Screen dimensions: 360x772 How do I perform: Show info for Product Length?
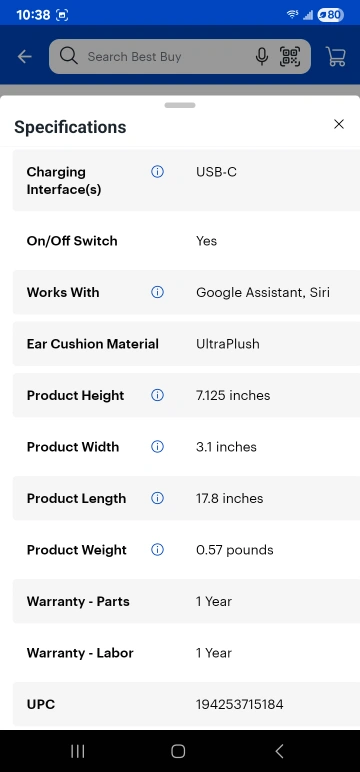(x=157, y=498)
